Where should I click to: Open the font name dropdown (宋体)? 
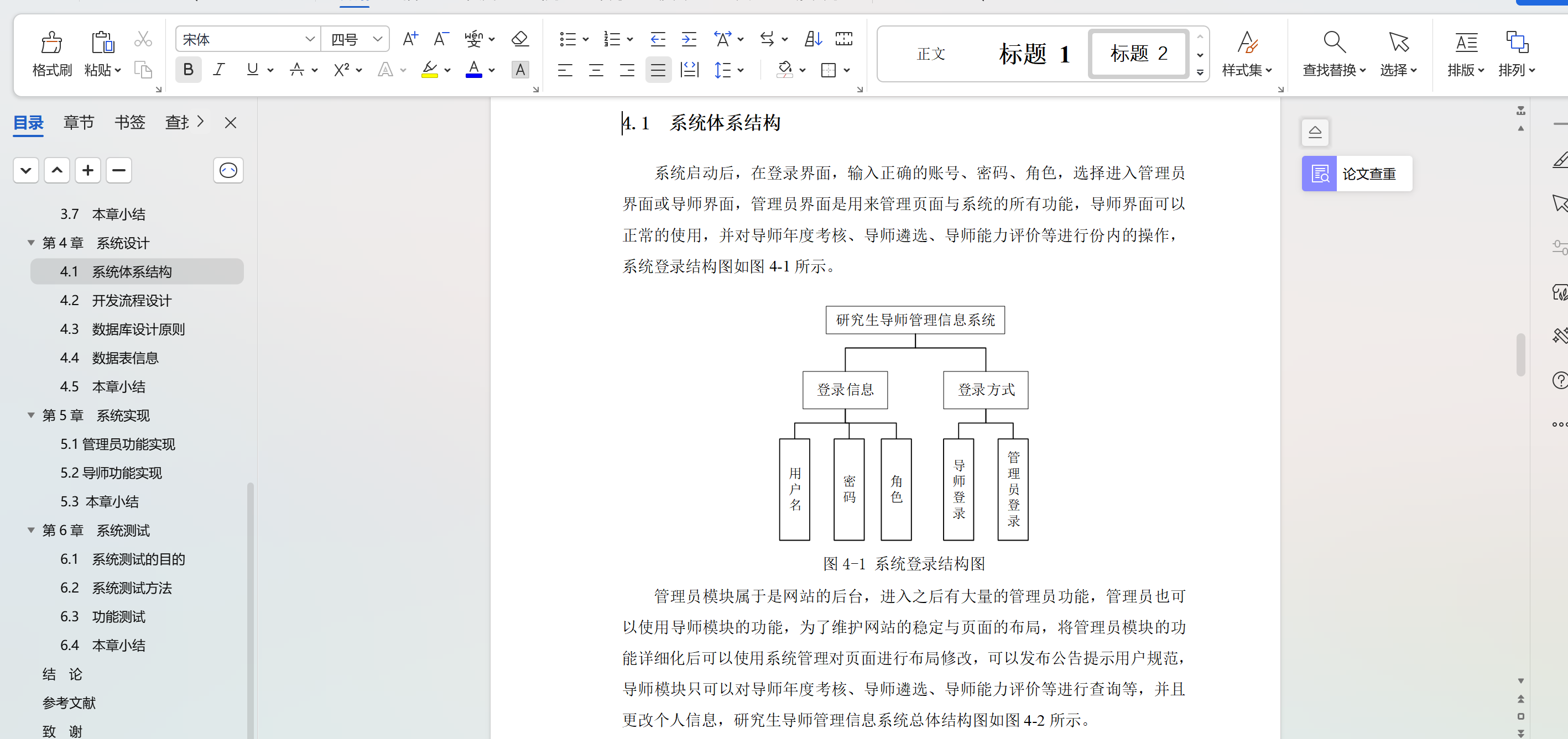tap(310, 39)
